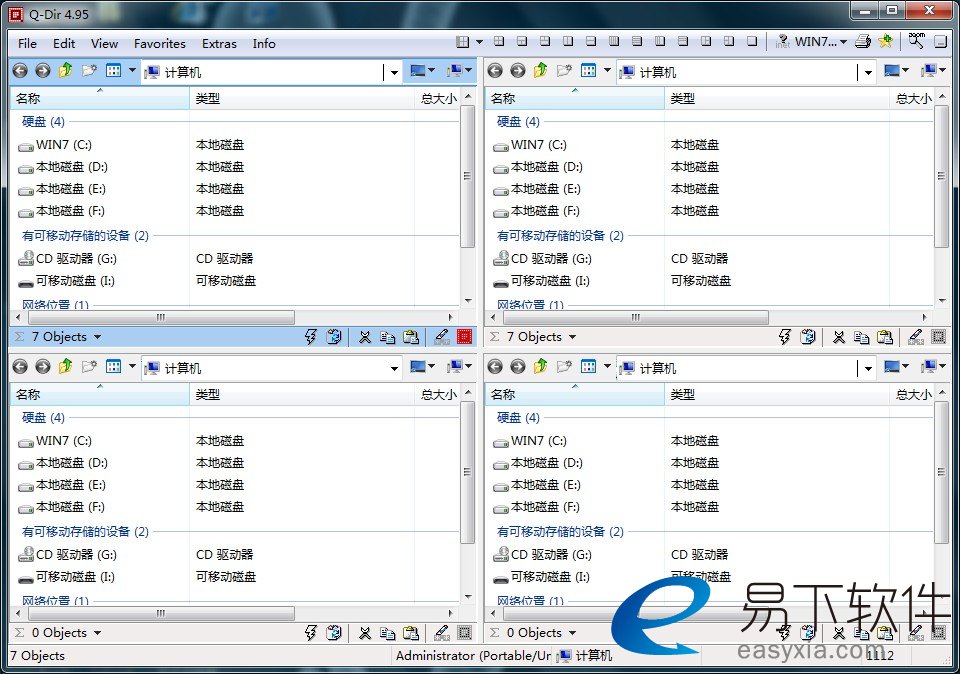Go back in the top-left pane

[x=20, y=71]
